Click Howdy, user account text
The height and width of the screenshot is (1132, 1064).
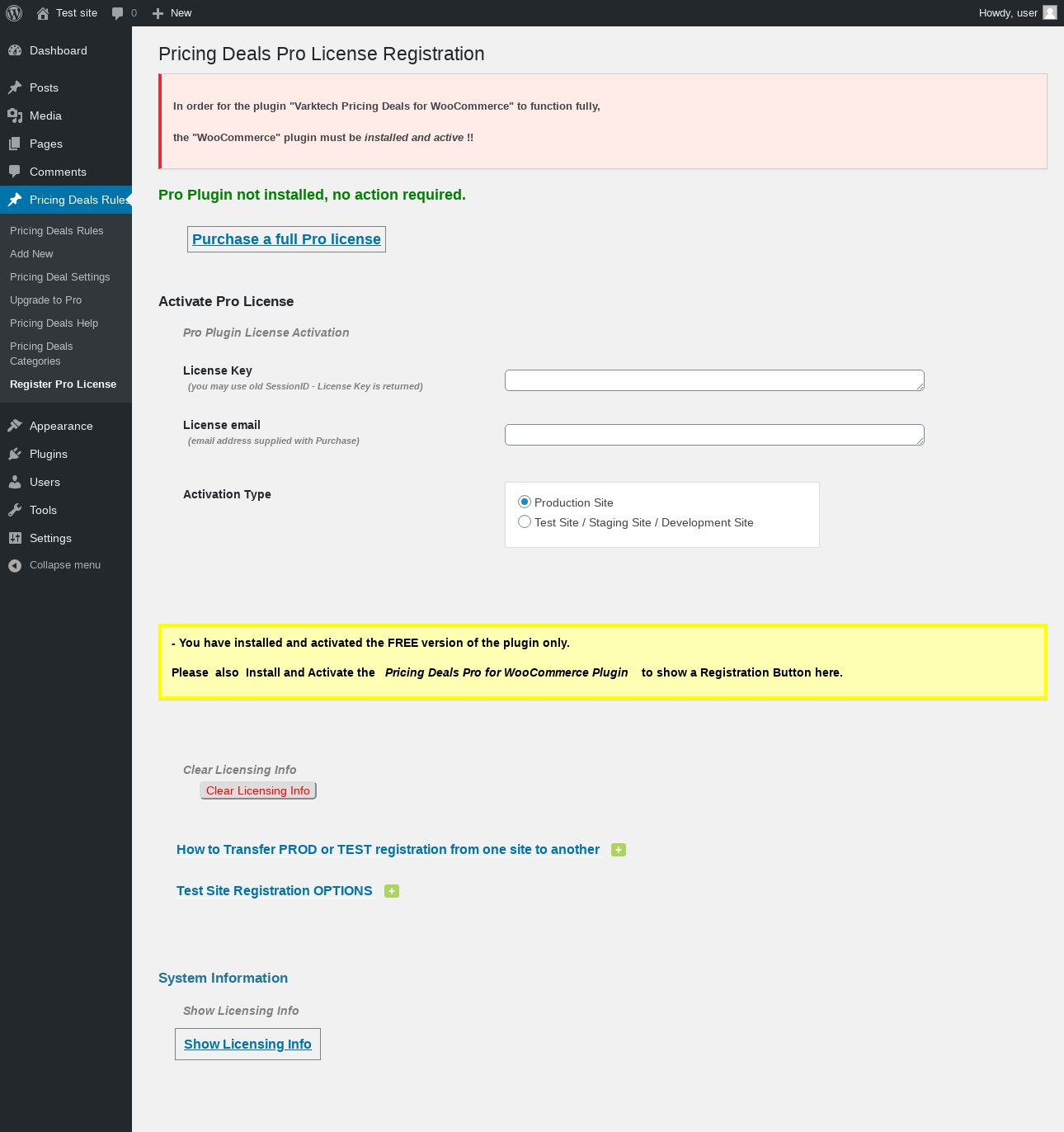(1008, 13)
